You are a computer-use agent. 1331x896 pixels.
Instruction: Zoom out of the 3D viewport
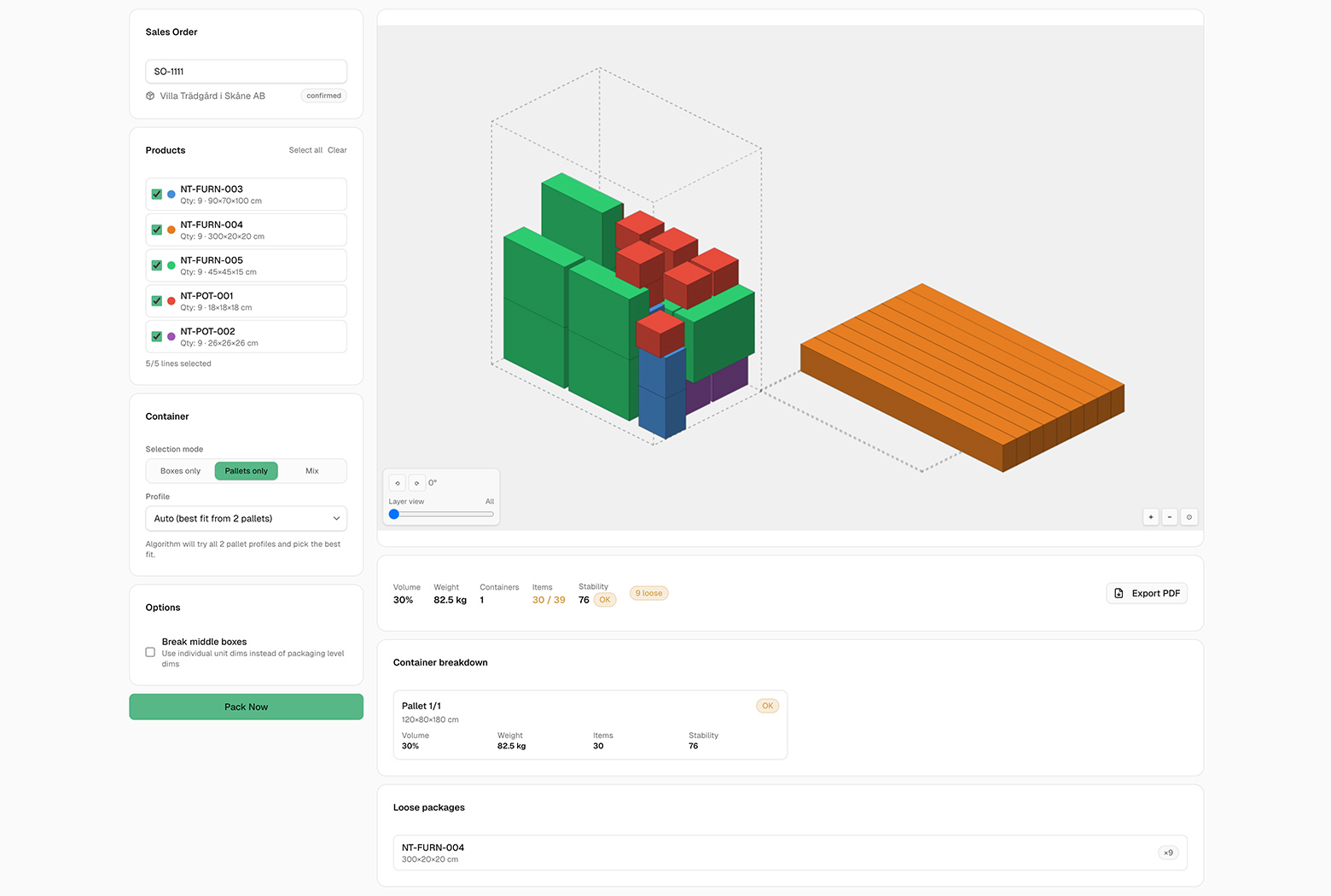click(x=1170, y=516)
